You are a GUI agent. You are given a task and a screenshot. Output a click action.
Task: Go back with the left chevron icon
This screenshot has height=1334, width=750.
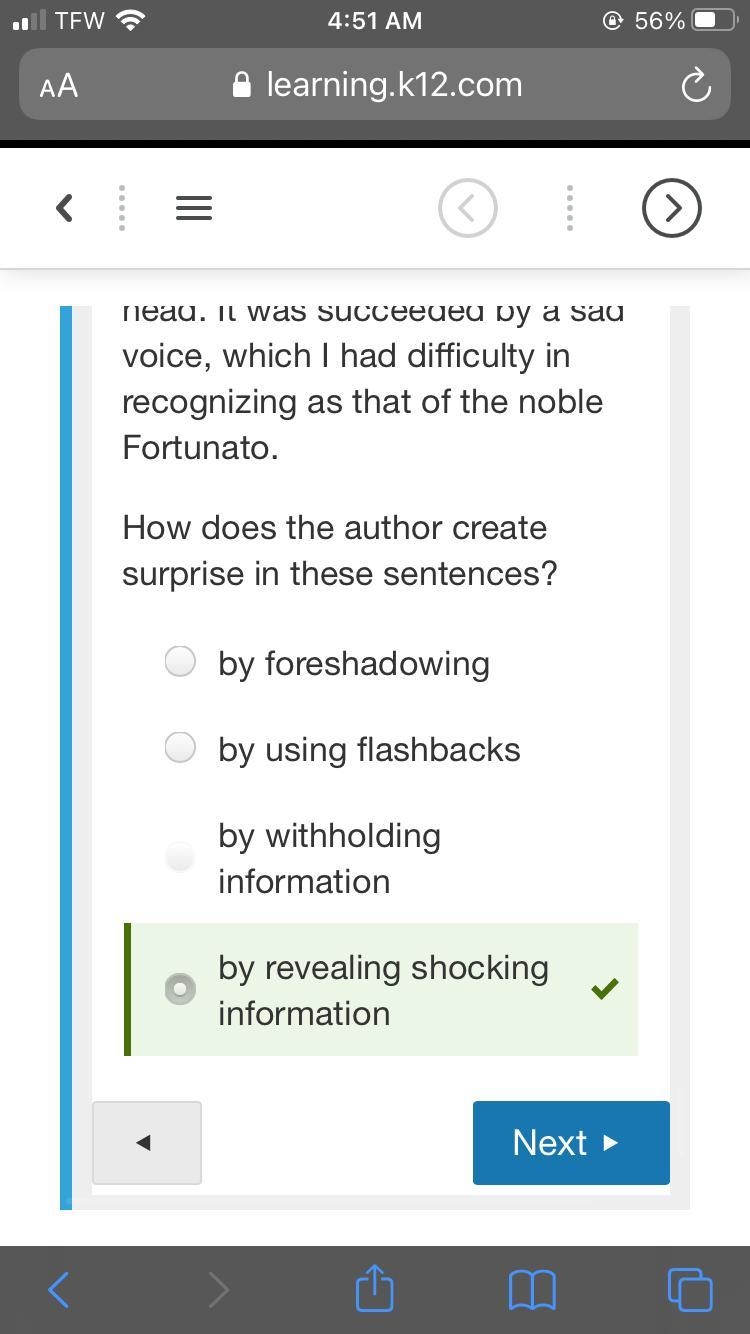point(64,208)
